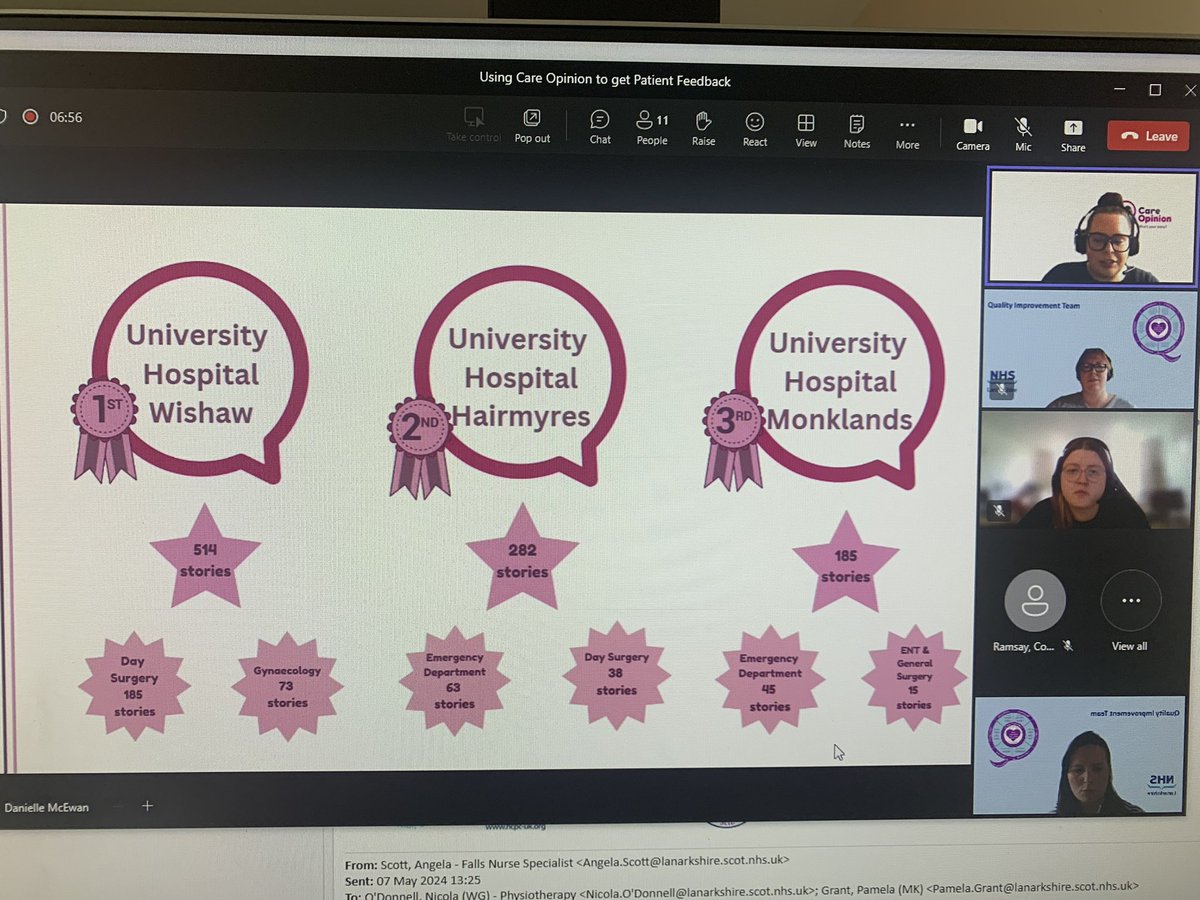Pop out the shared content
The image size is (1200, 900).
[x=532, y=126]
